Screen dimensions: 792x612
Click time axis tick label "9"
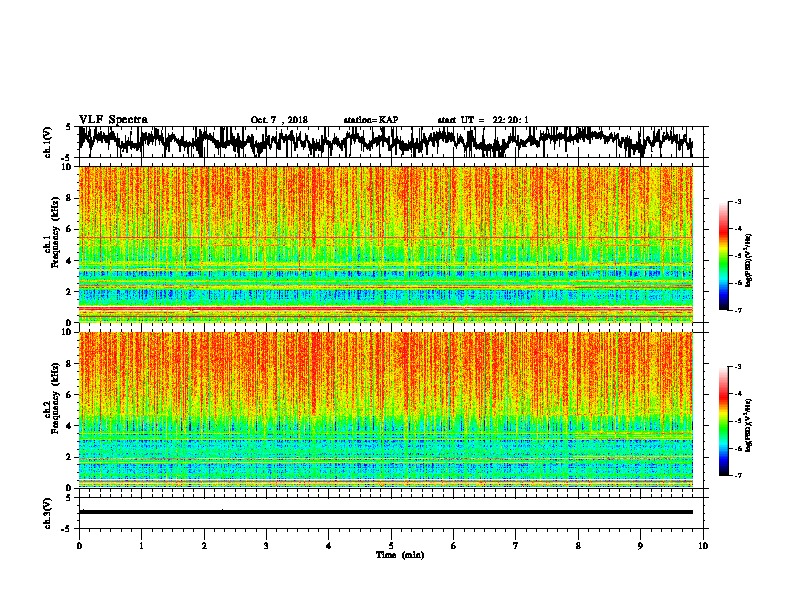click(640, 546)
